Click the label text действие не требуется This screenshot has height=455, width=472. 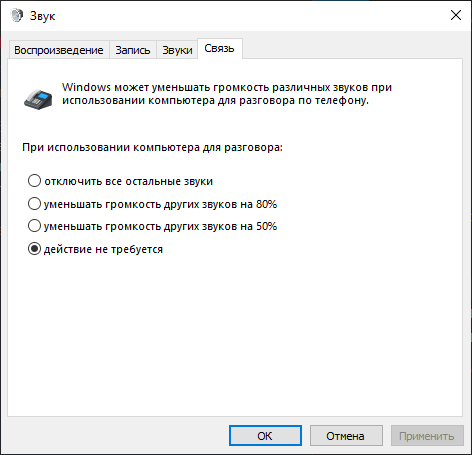click(x=103, y=249)
